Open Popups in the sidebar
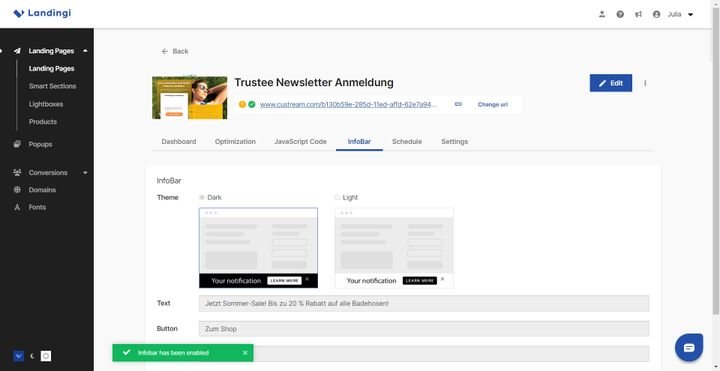 40,144
